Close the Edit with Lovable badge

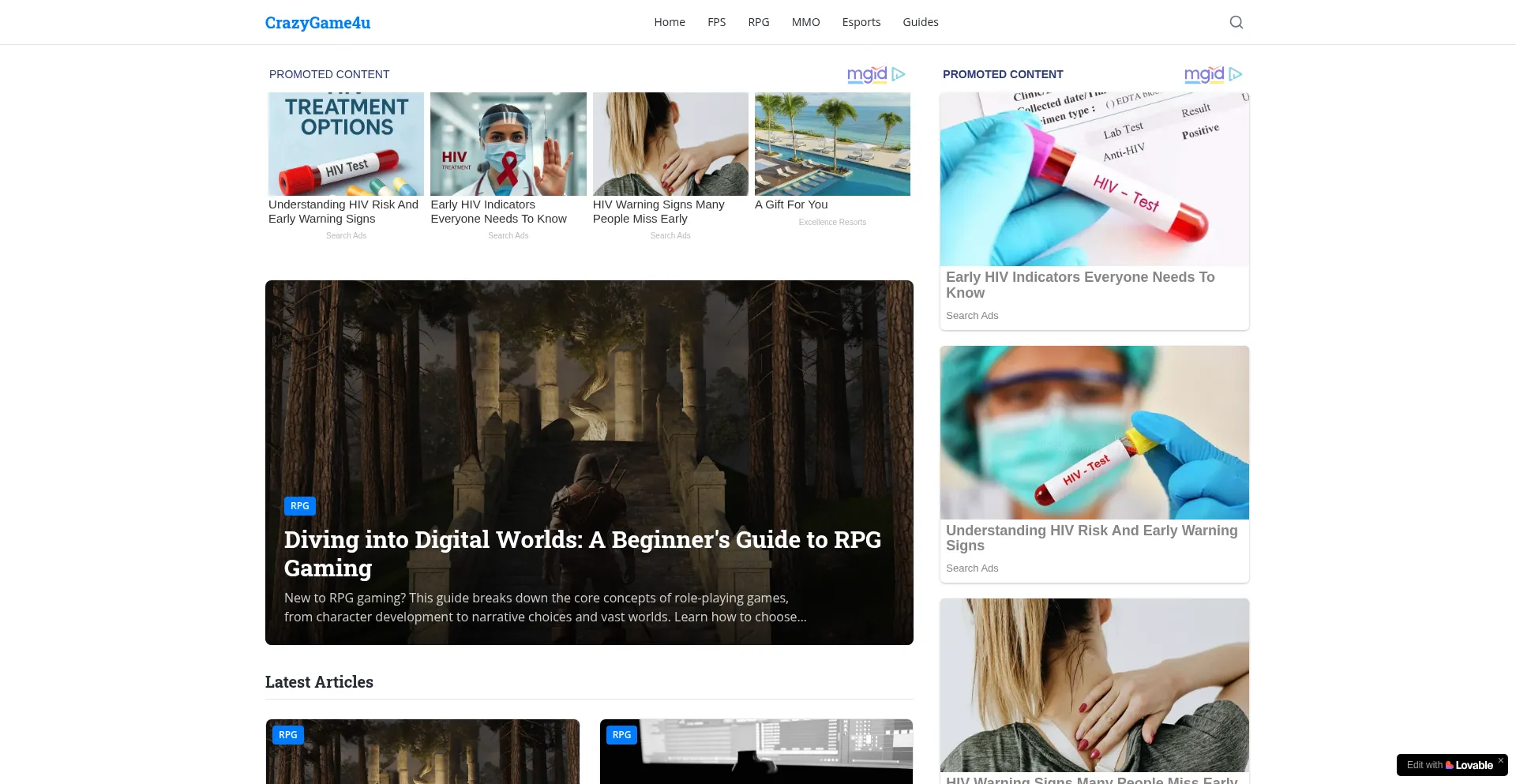tap(1500, 760)
